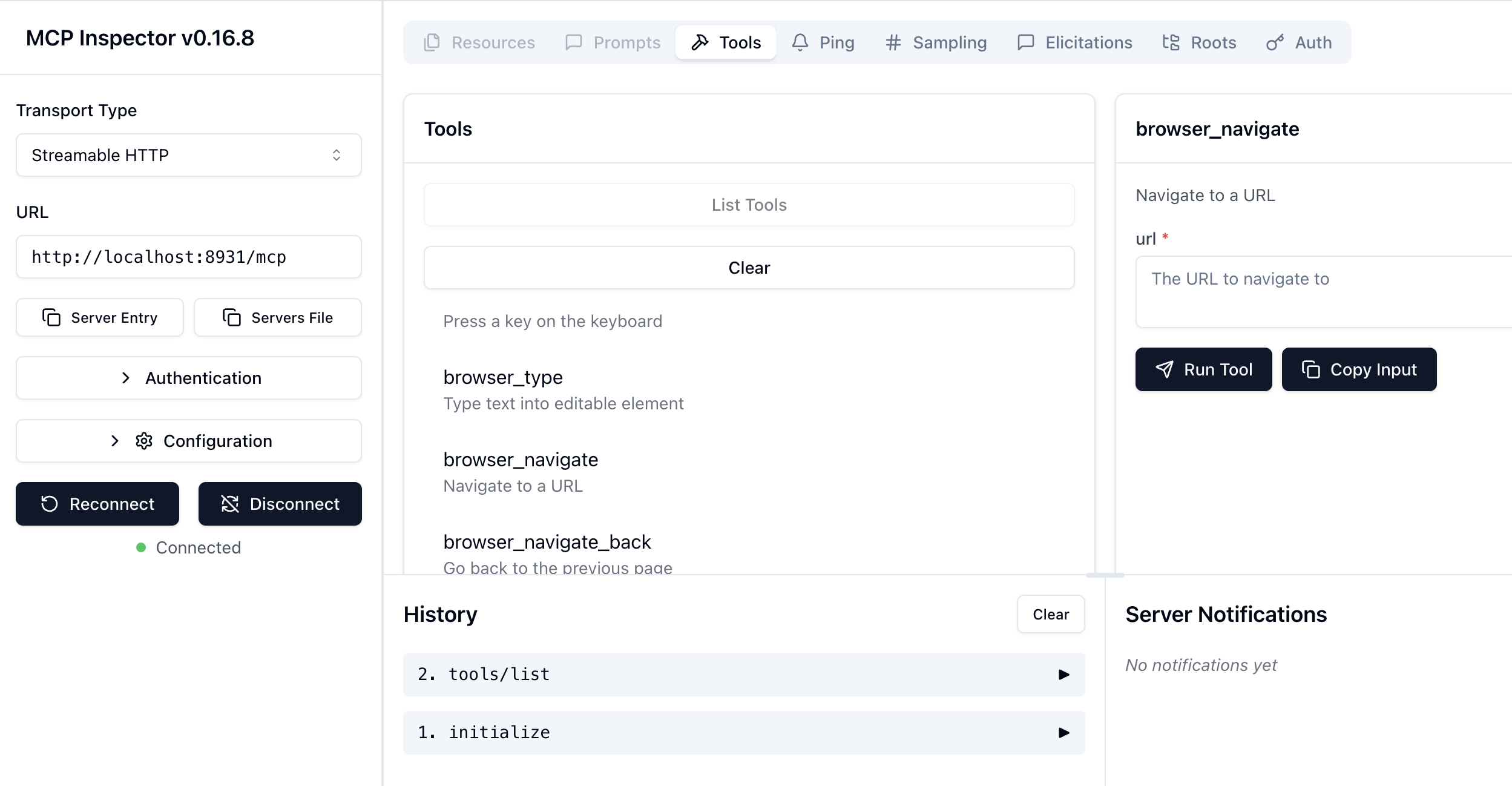
Task: Click the key icon on Auth tab
Action: [1275, 42]
